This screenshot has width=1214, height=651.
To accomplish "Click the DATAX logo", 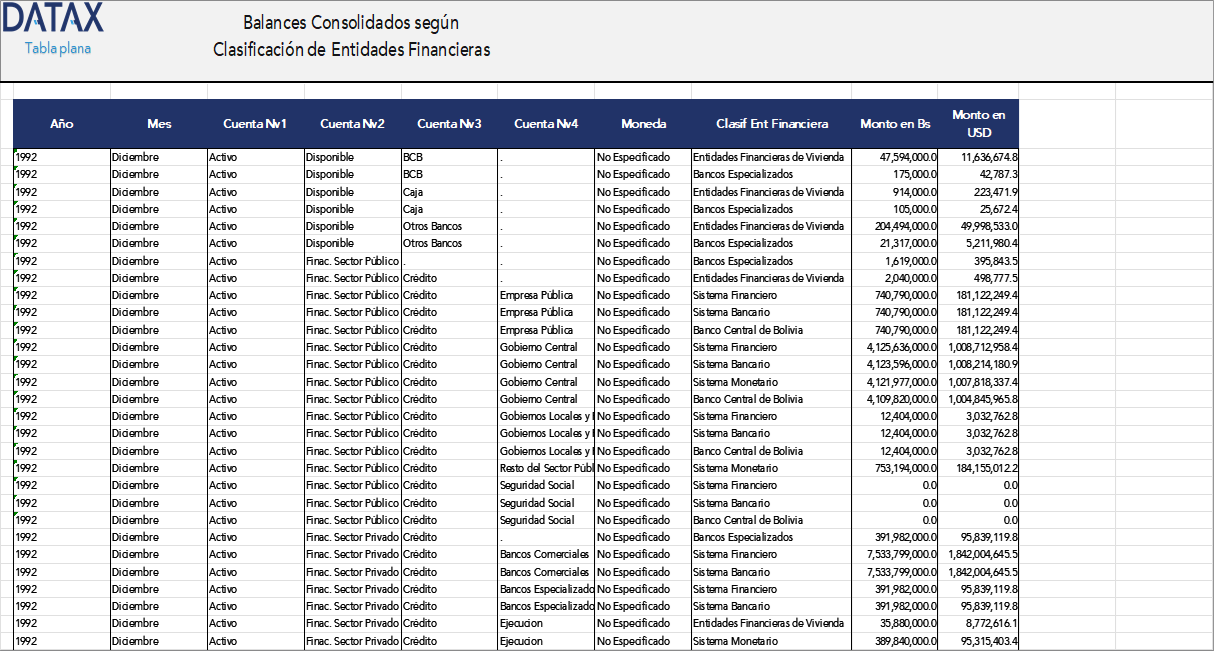I will click(53, 19).
